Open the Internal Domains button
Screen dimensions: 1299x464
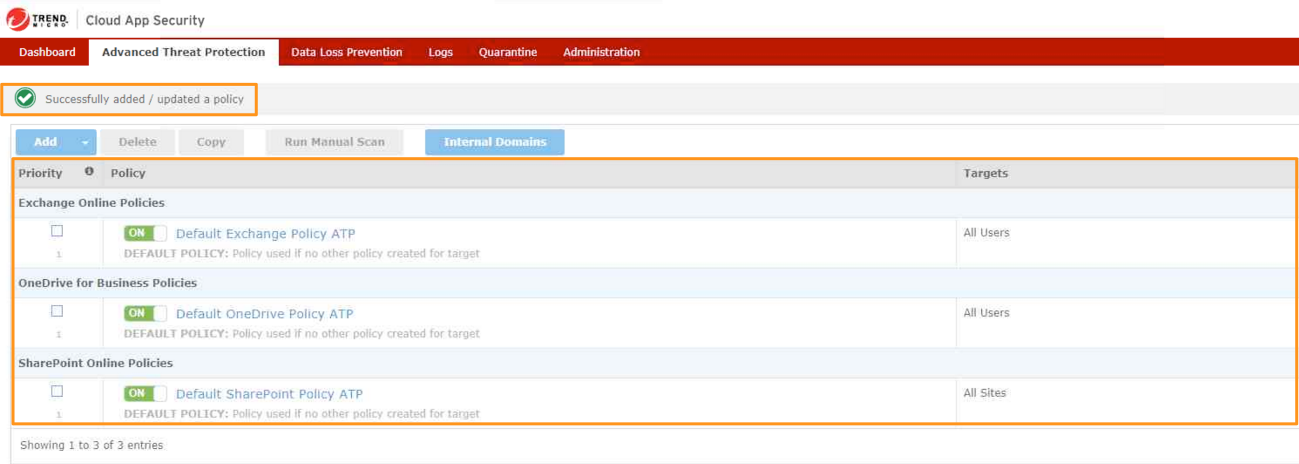pos(495,142)
